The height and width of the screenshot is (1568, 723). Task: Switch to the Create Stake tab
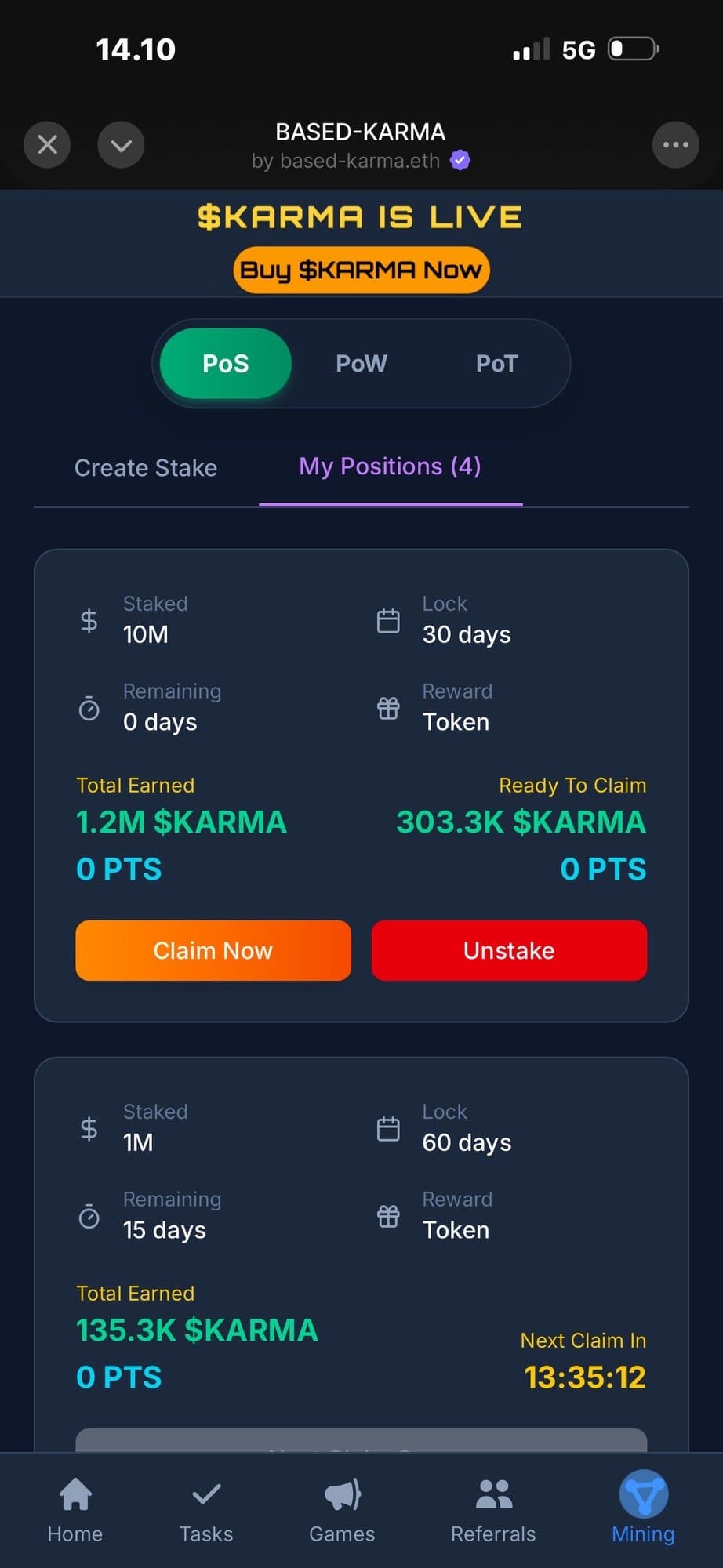click(146, 468)
